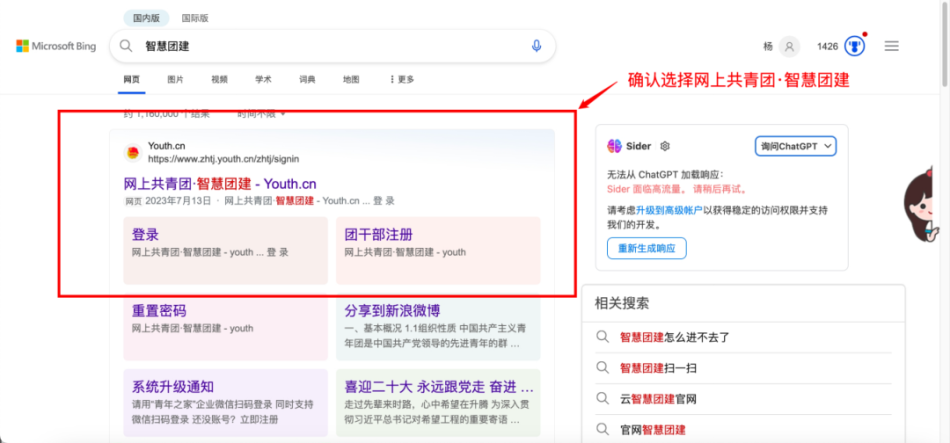The width and height of the screenshot is (950, 443).
Task: Click the Youth.cn site favicon
Action: pyautogui.click(x=132, y=152)
